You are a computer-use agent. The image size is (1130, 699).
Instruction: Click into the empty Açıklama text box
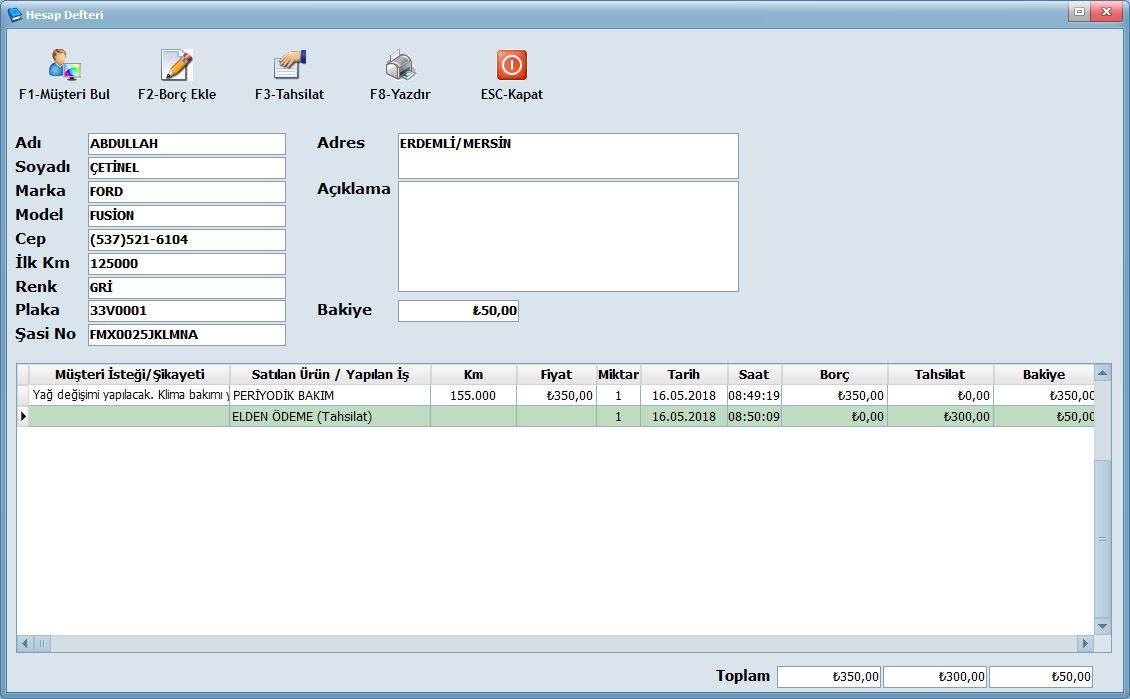pos(567,236)
